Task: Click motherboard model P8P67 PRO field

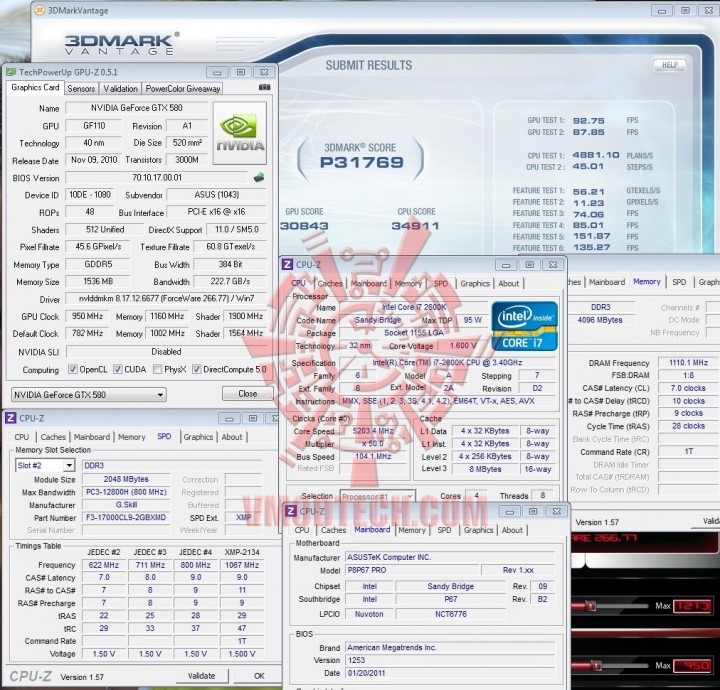Action: pos(411,570)
